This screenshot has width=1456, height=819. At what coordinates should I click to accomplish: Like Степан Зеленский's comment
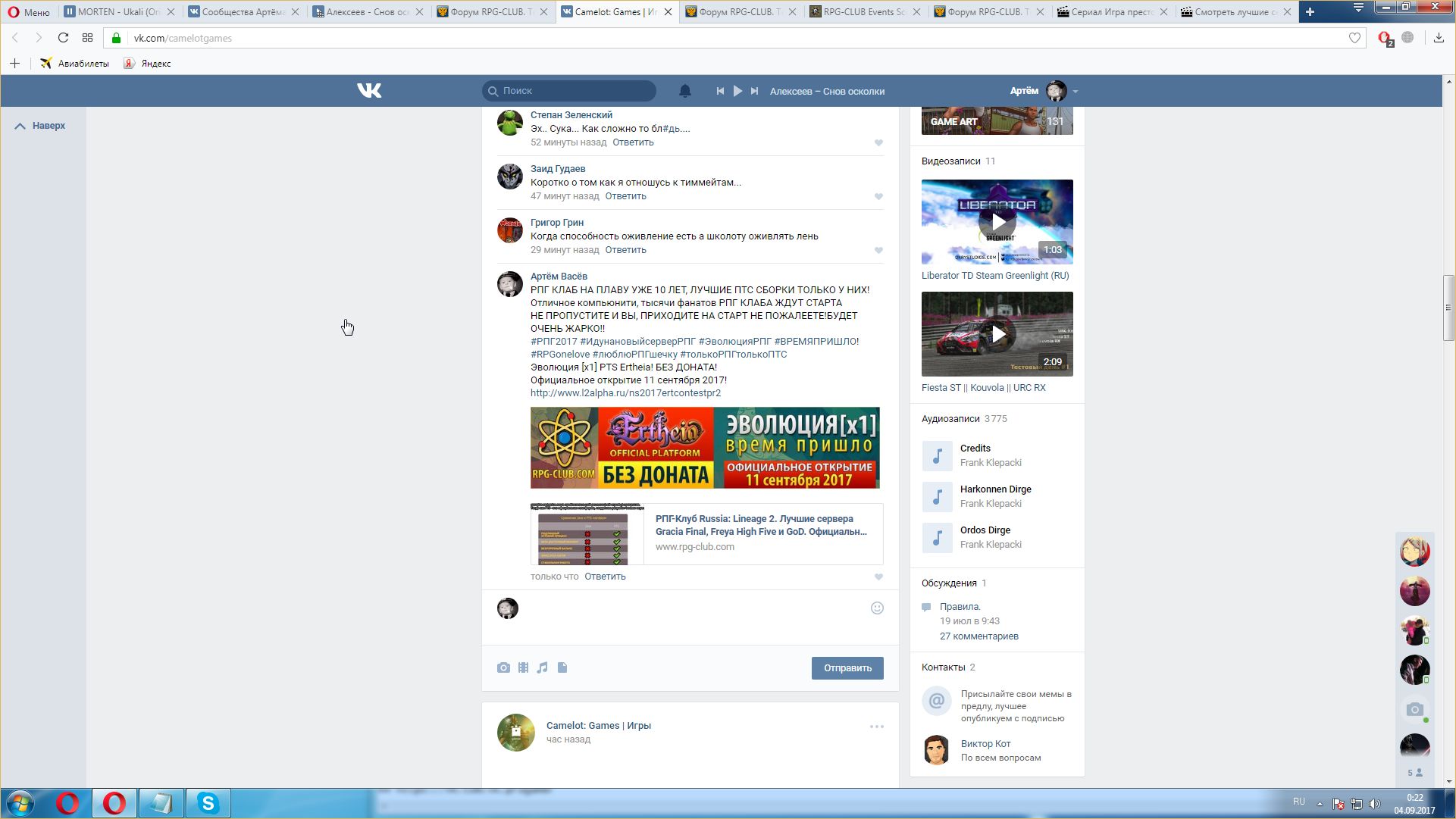point(878,143)
